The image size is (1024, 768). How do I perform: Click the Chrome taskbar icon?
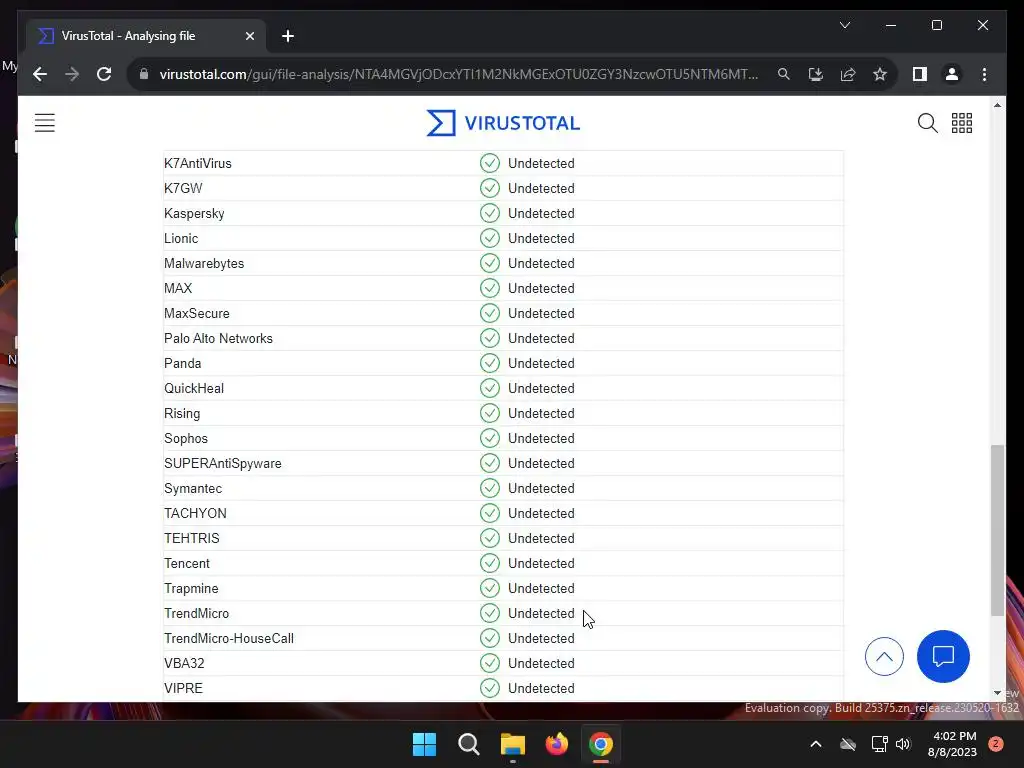601,744
